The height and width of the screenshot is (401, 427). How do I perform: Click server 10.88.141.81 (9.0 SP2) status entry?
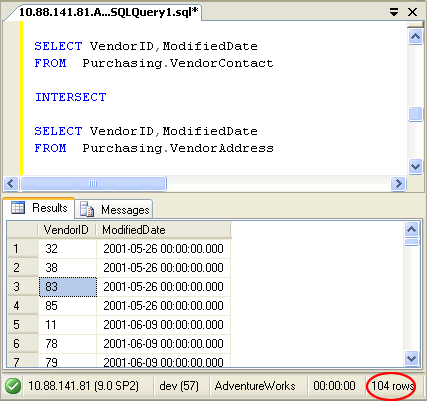click(x=83, y=386)
